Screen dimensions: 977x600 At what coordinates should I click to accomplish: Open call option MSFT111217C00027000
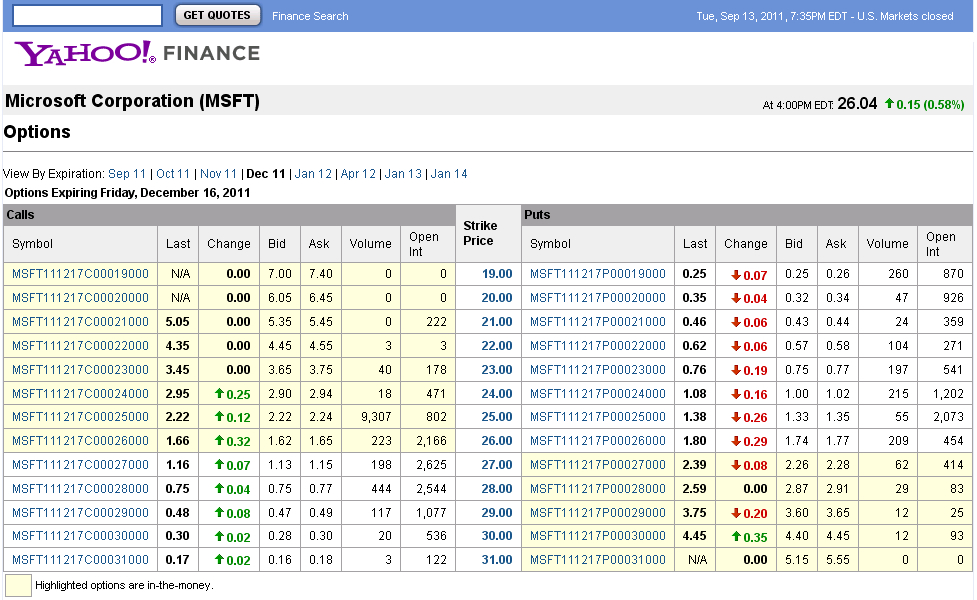(x=80, y=465)
